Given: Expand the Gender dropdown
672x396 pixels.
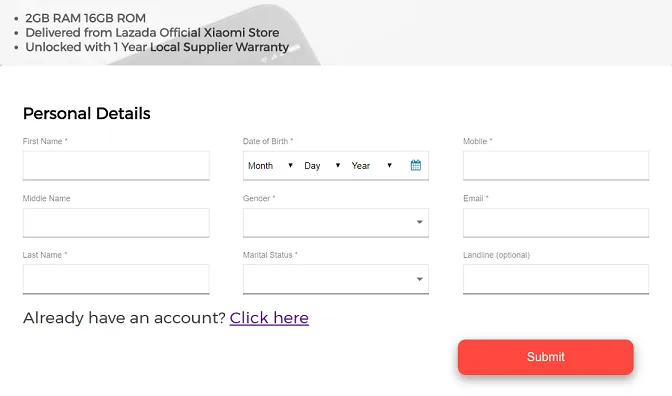Looking at the screenshot, I should tap(336, 222).
